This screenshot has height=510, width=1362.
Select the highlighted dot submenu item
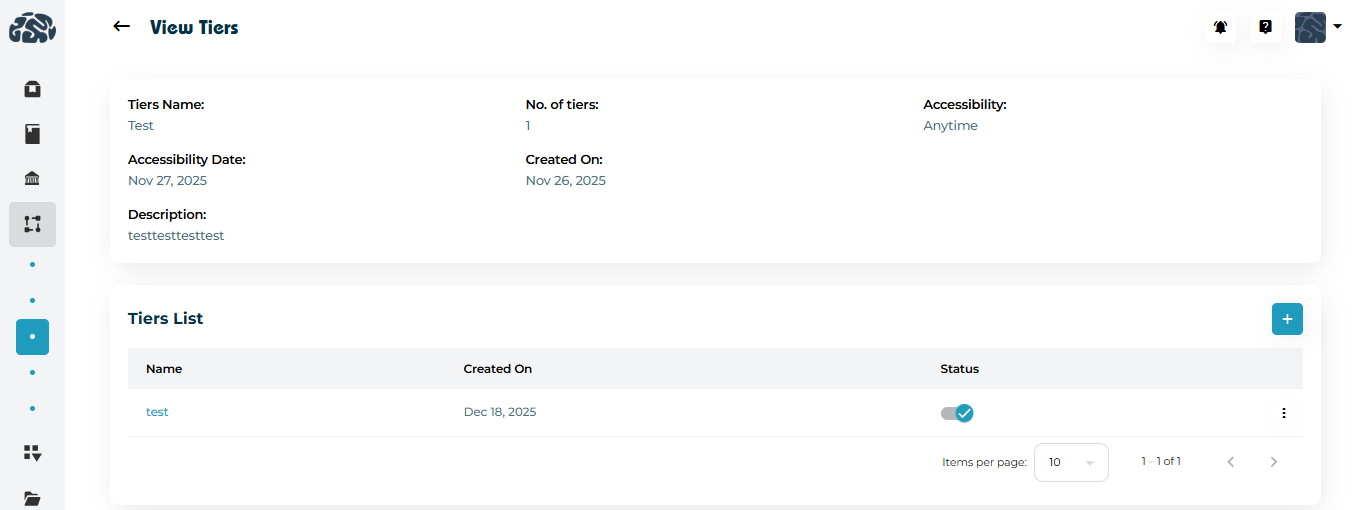click(32, 337)
